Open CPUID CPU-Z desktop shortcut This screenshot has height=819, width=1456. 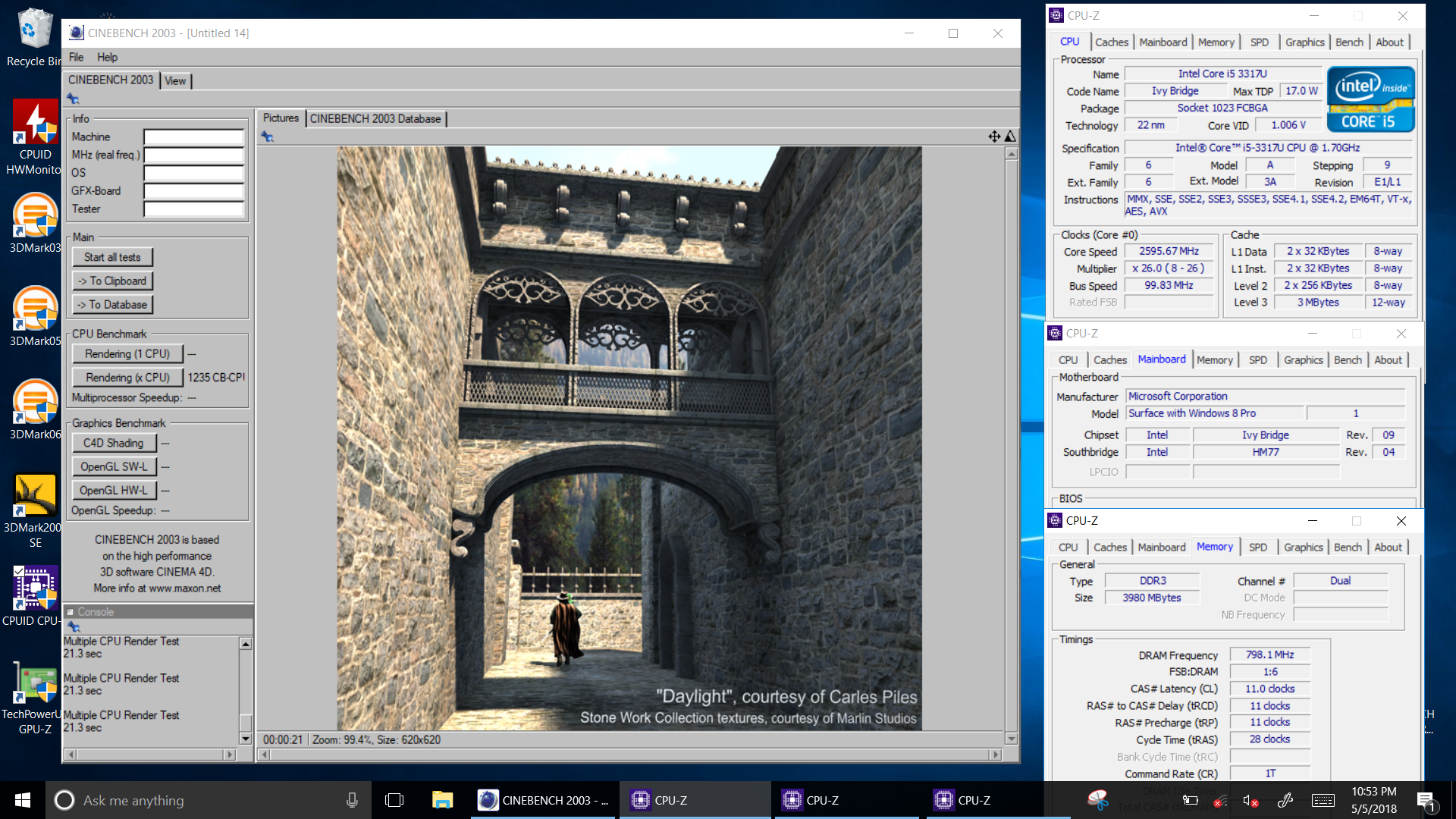tap(33, 597)
